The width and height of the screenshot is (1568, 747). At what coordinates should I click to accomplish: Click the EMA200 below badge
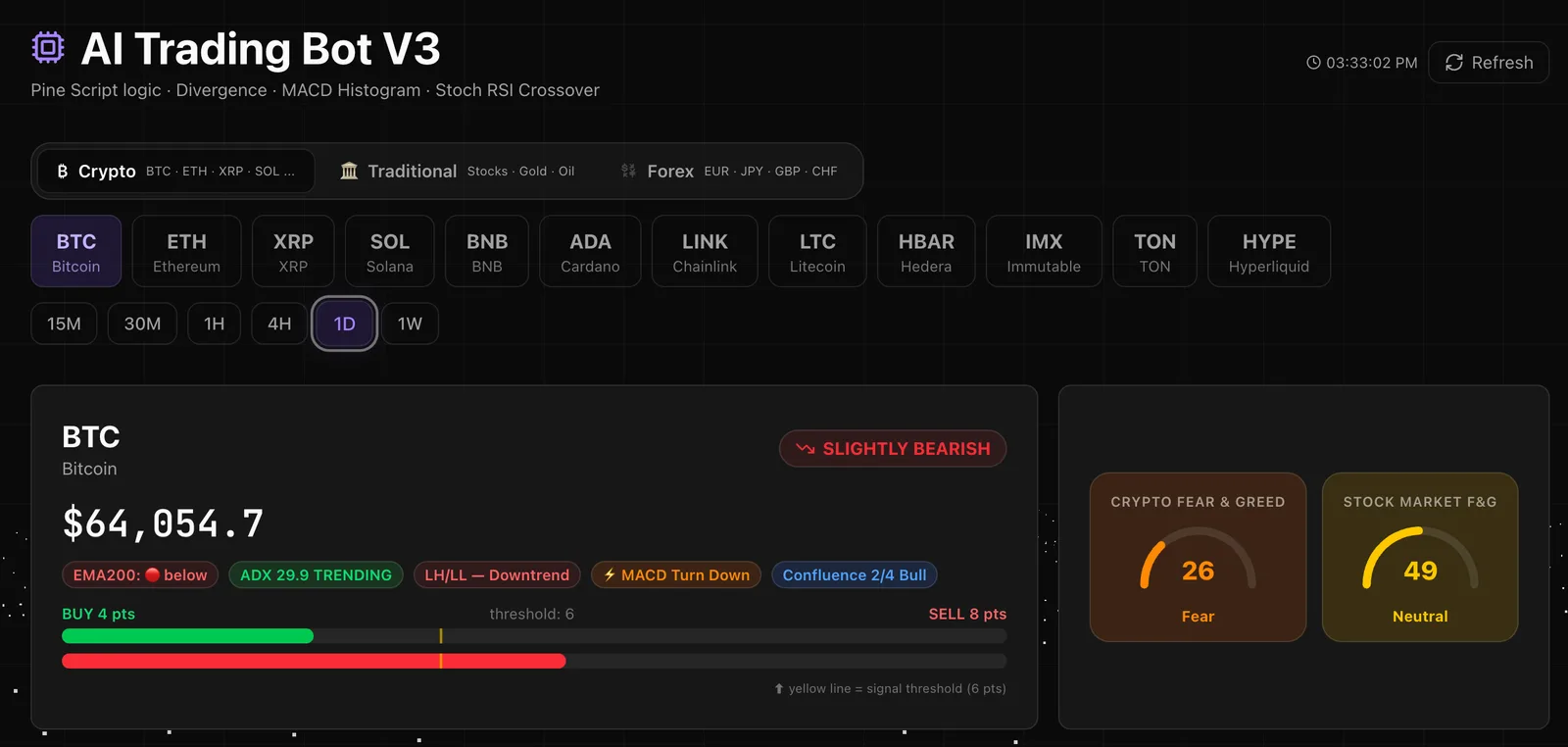pyautogui.click(x=140, y=575)
